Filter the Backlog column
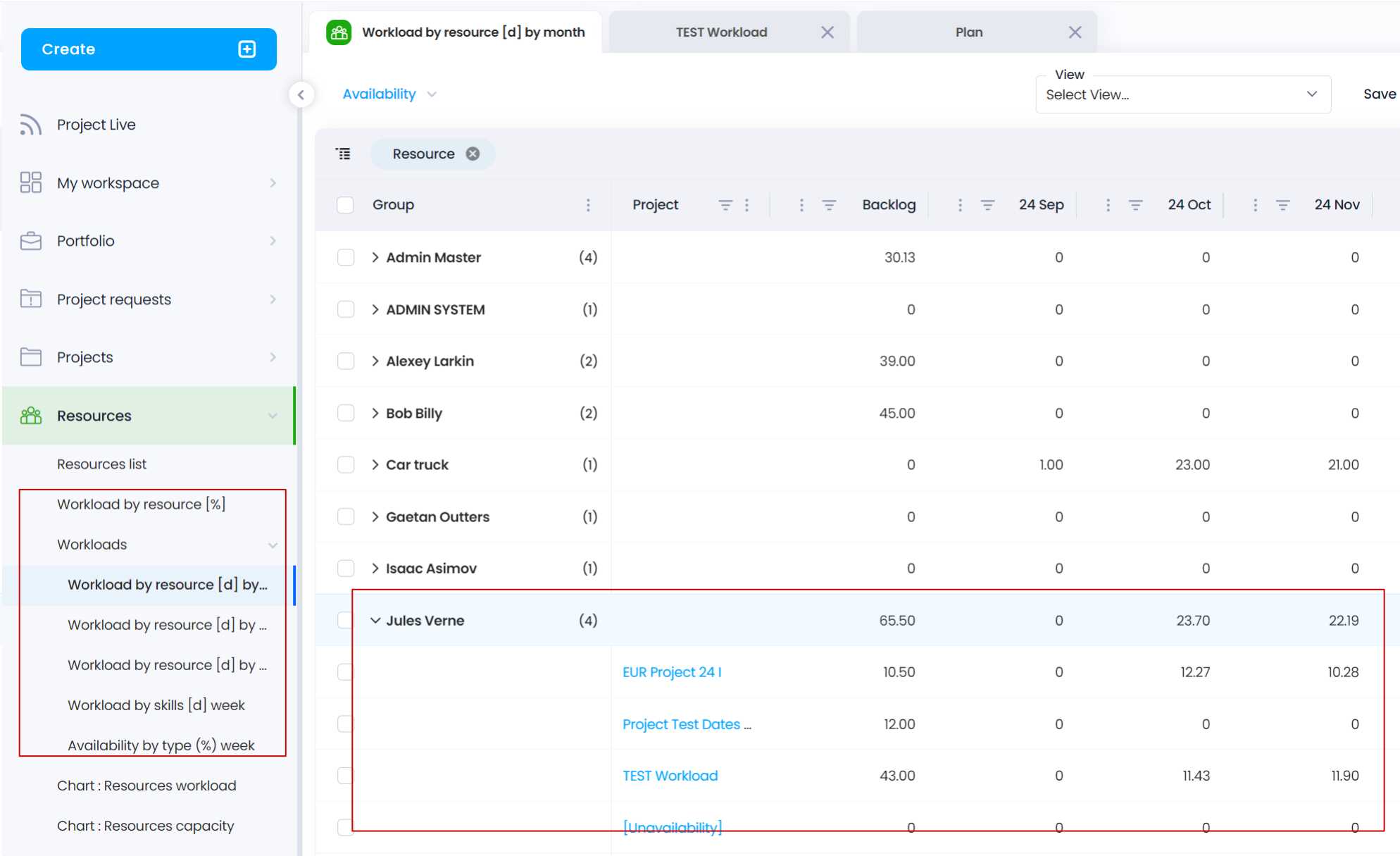Viewport: 1400px width, 856px height. 829,205
